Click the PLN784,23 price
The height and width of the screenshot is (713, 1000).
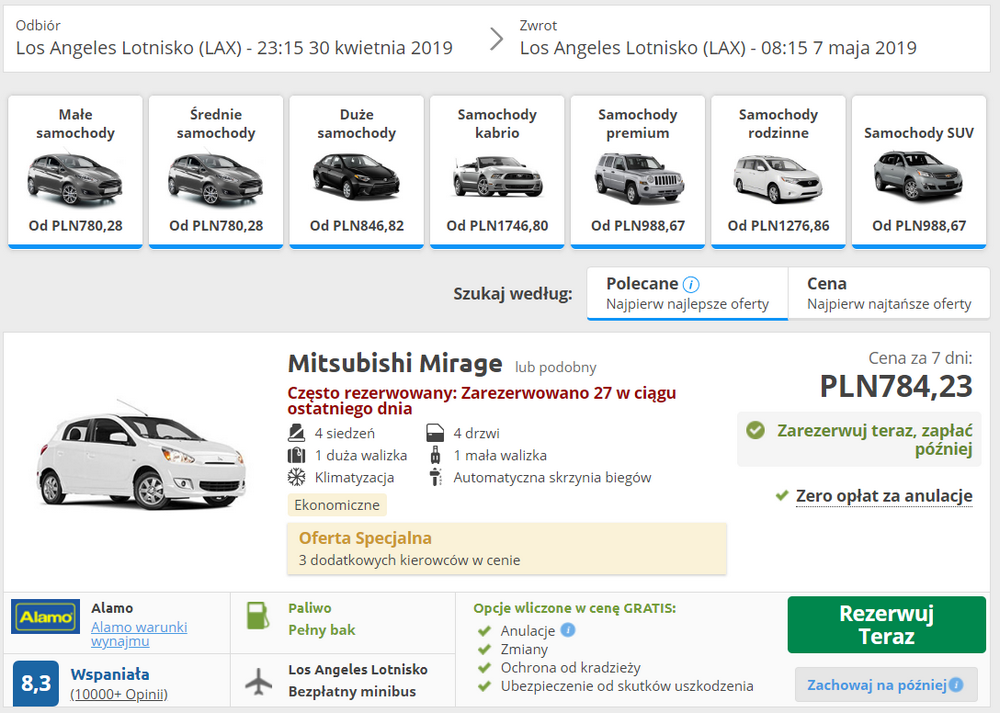895,386
